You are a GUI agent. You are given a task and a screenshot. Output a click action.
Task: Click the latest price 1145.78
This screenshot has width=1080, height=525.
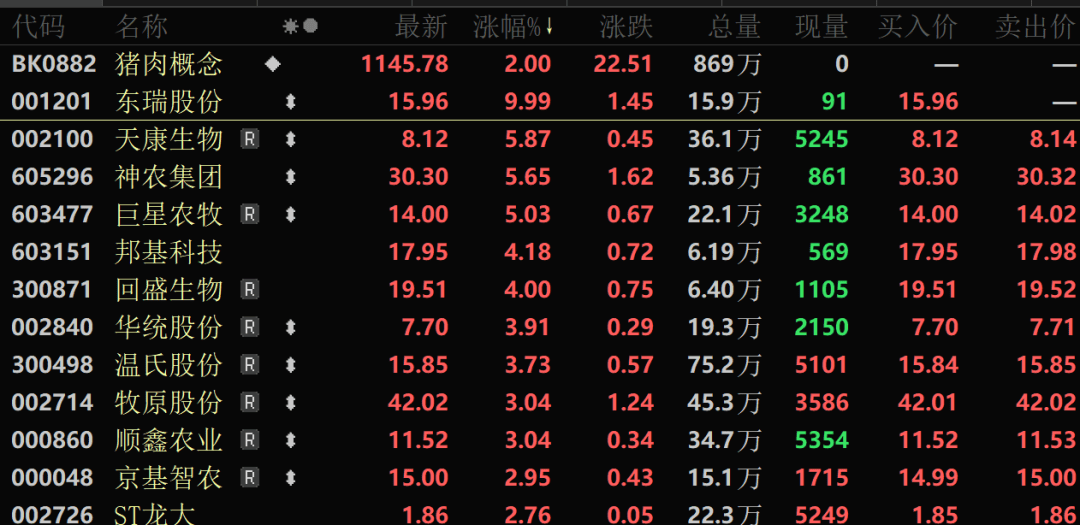[x=405, y=65]
